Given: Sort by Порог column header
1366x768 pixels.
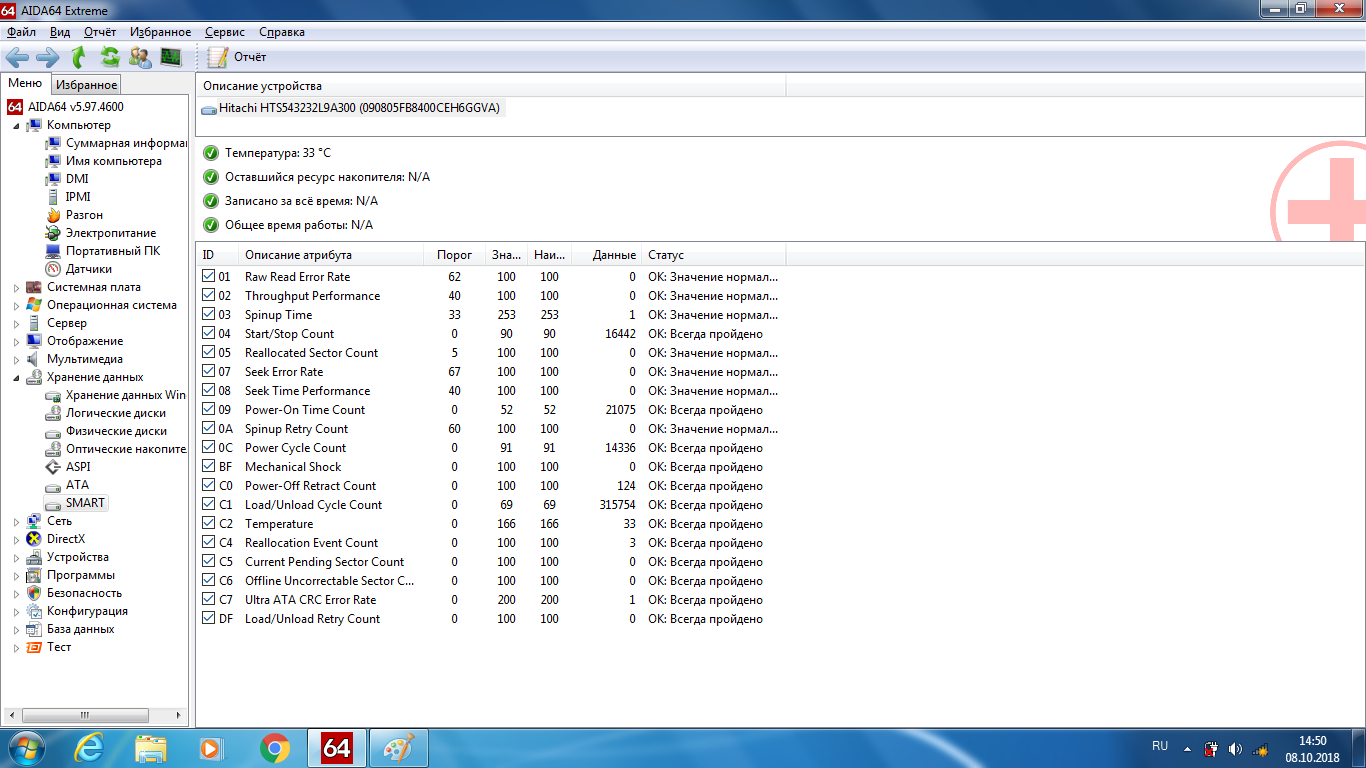Looking at the screenshot, I should pos(454,255).
